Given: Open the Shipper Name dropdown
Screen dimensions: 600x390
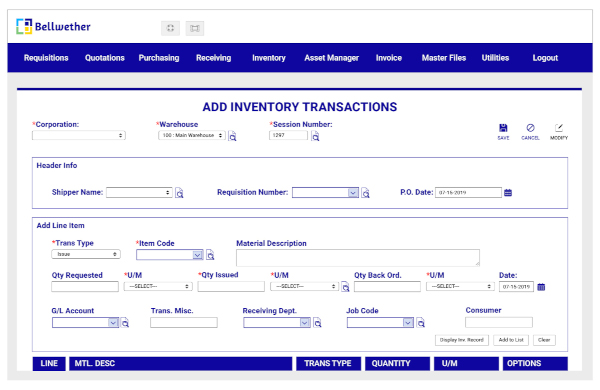Looking at the screenshot, I should pos(139,193).
